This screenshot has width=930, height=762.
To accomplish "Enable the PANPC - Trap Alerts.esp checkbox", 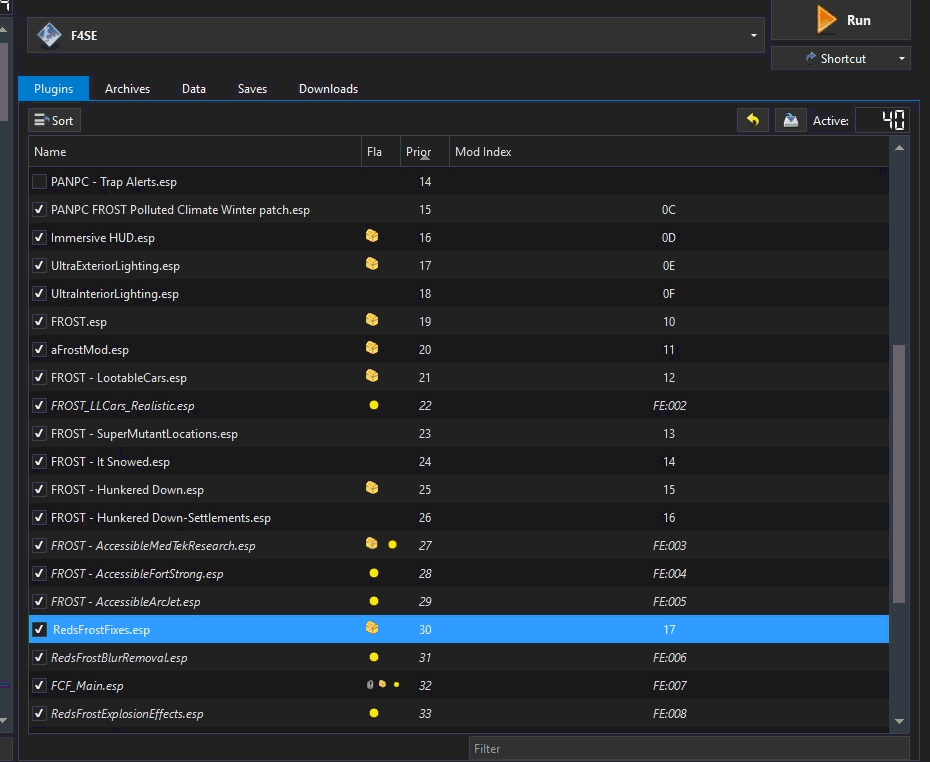I will coord(40,182).
